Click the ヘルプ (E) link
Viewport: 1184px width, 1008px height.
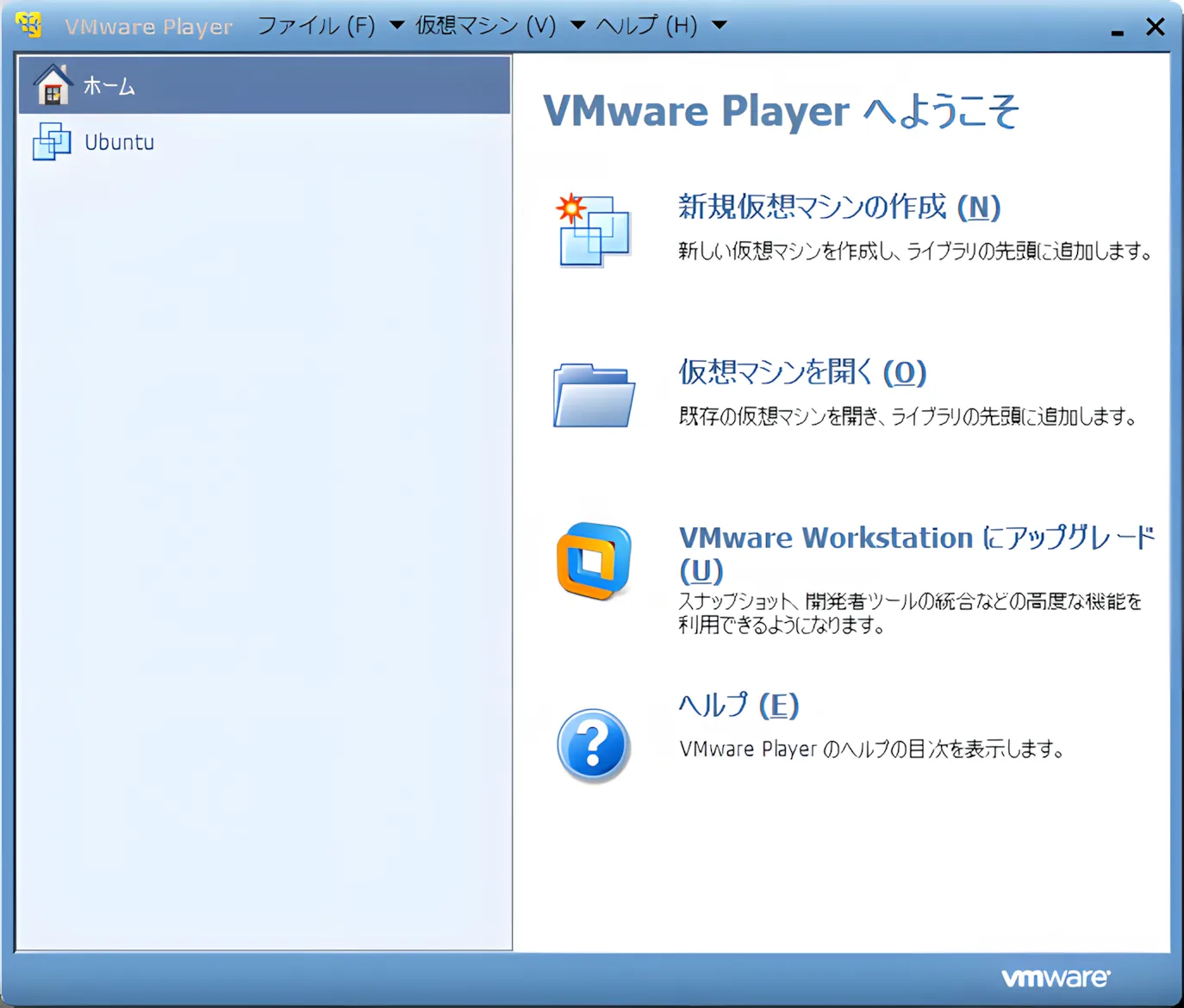click(x=738, y=705)
